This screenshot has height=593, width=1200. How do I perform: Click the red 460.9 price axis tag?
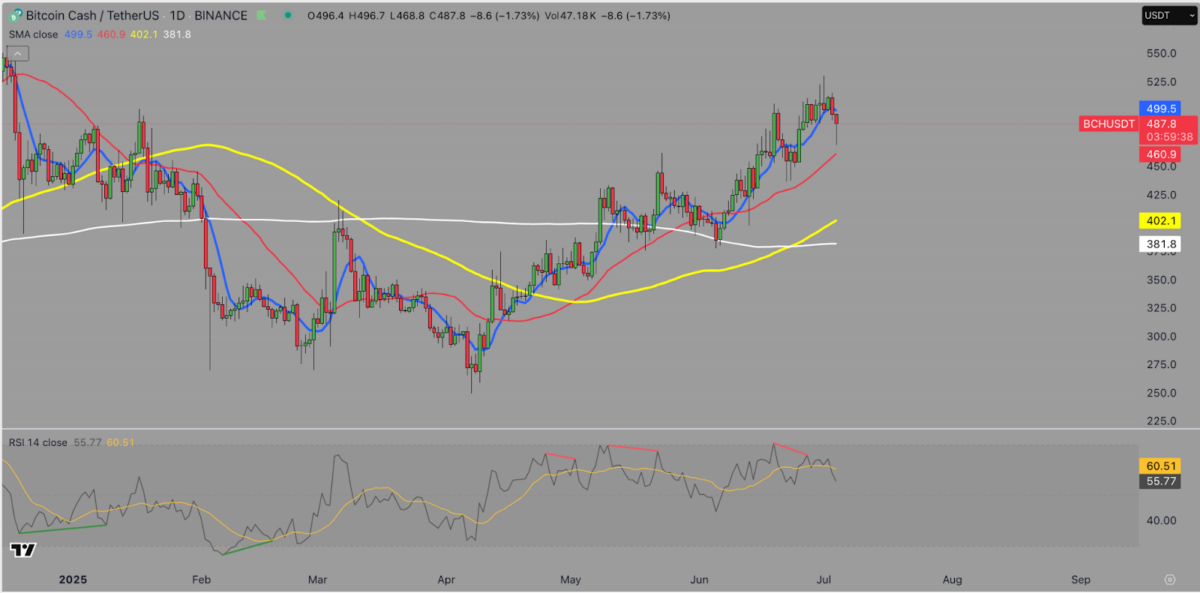(x=1160, y=154)
